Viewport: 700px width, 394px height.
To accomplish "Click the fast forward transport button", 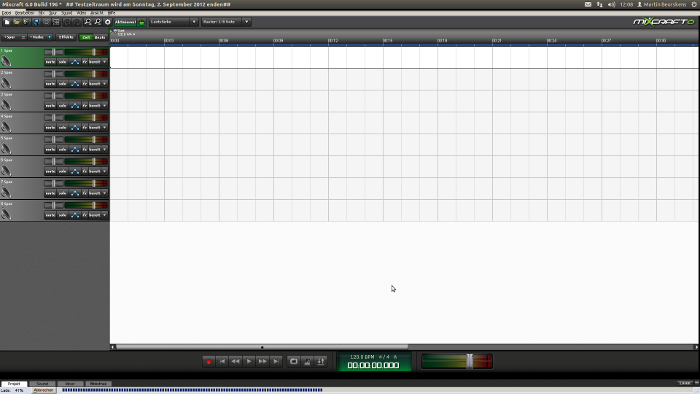I will (262, 361).
